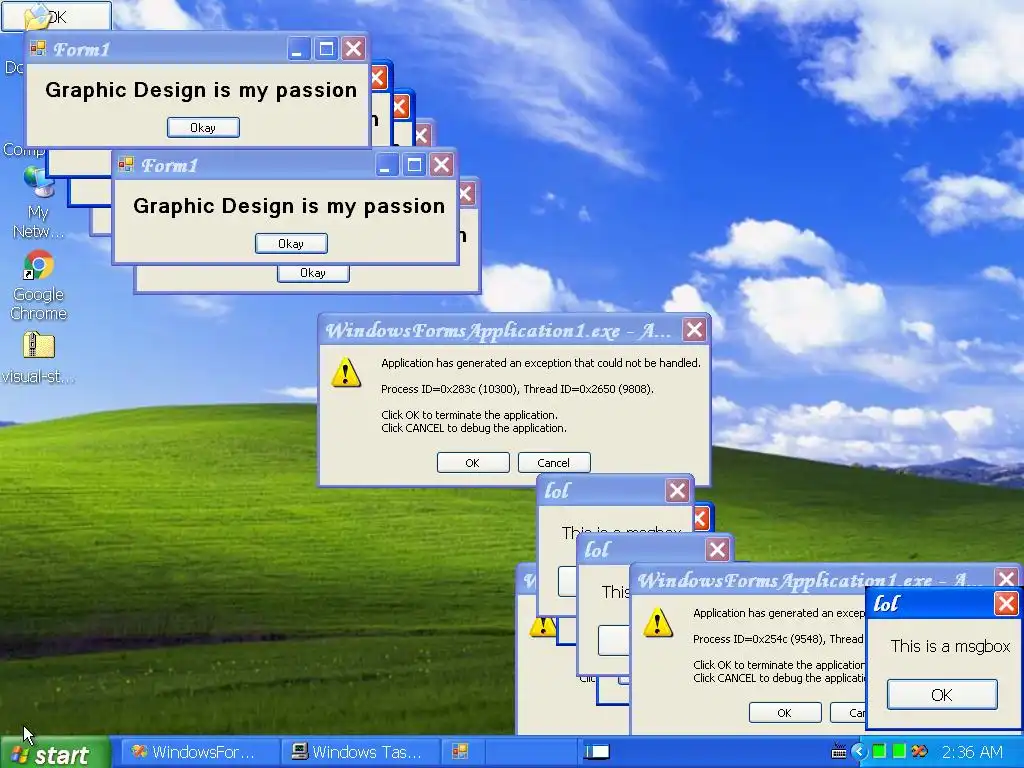
Task: Click 'Application has generated an exception that could not be handled.'
Action: [541, 363]
